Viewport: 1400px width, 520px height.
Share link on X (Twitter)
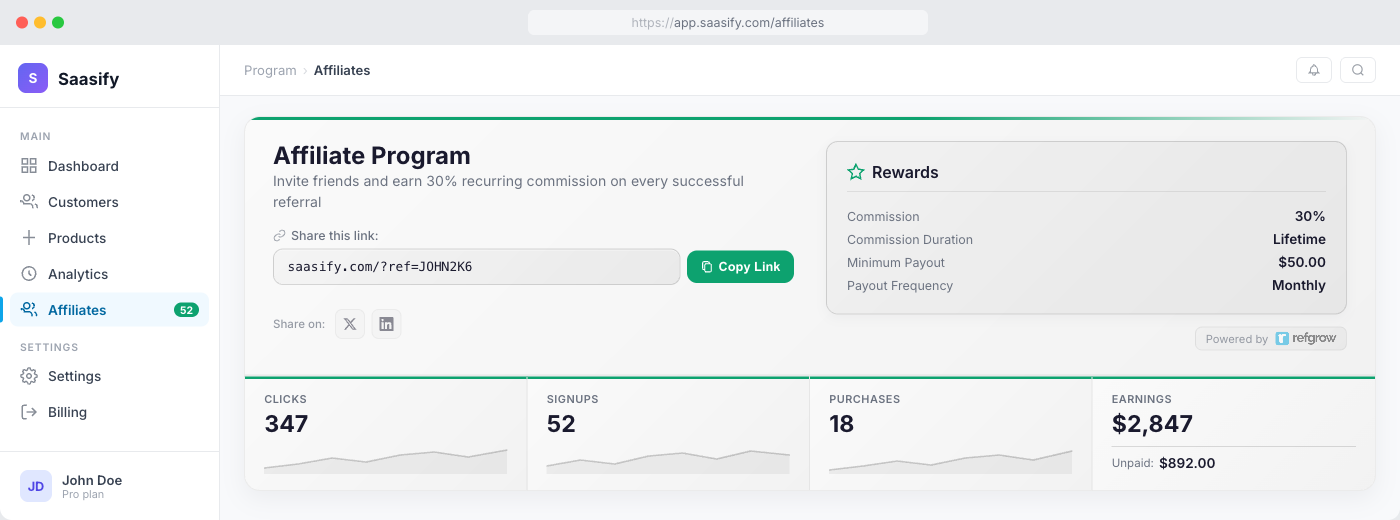tap(349, 324)
